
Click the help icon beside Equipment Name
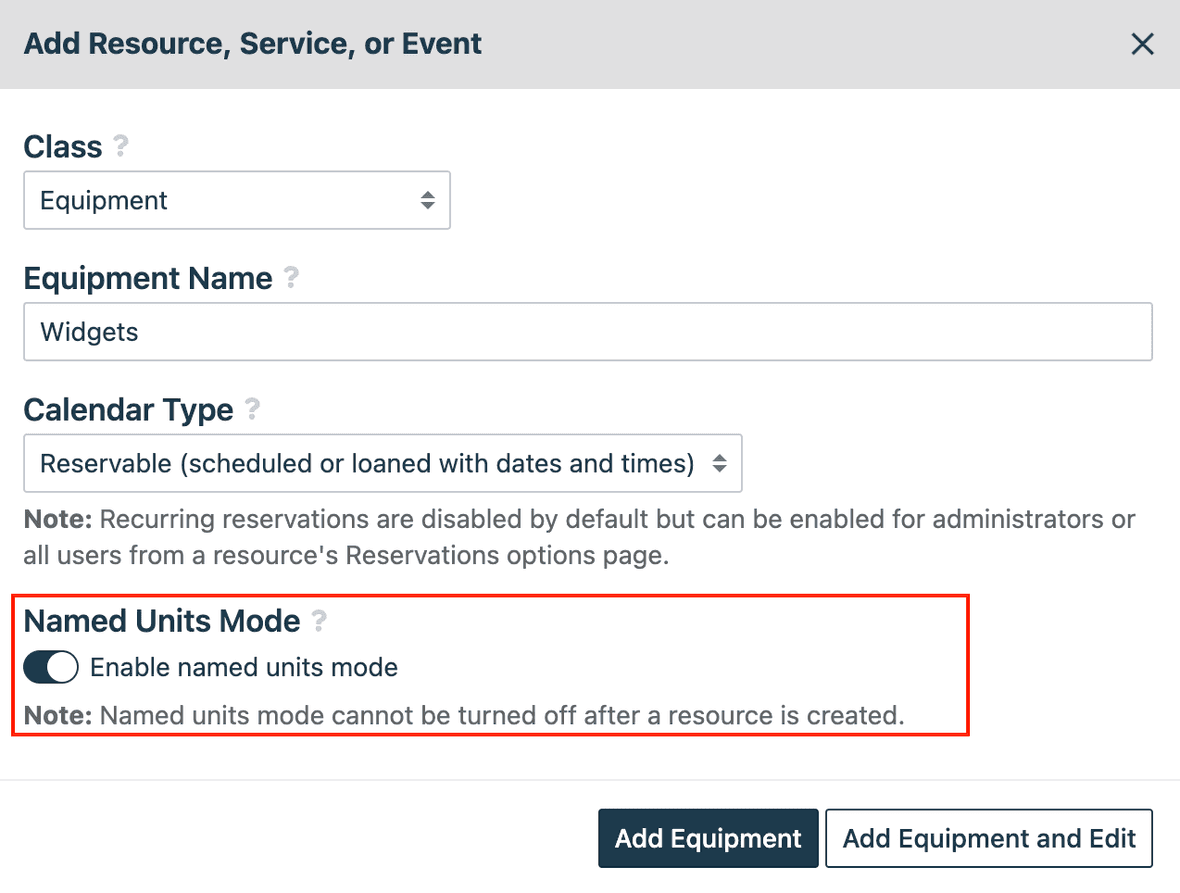(291, 277)
